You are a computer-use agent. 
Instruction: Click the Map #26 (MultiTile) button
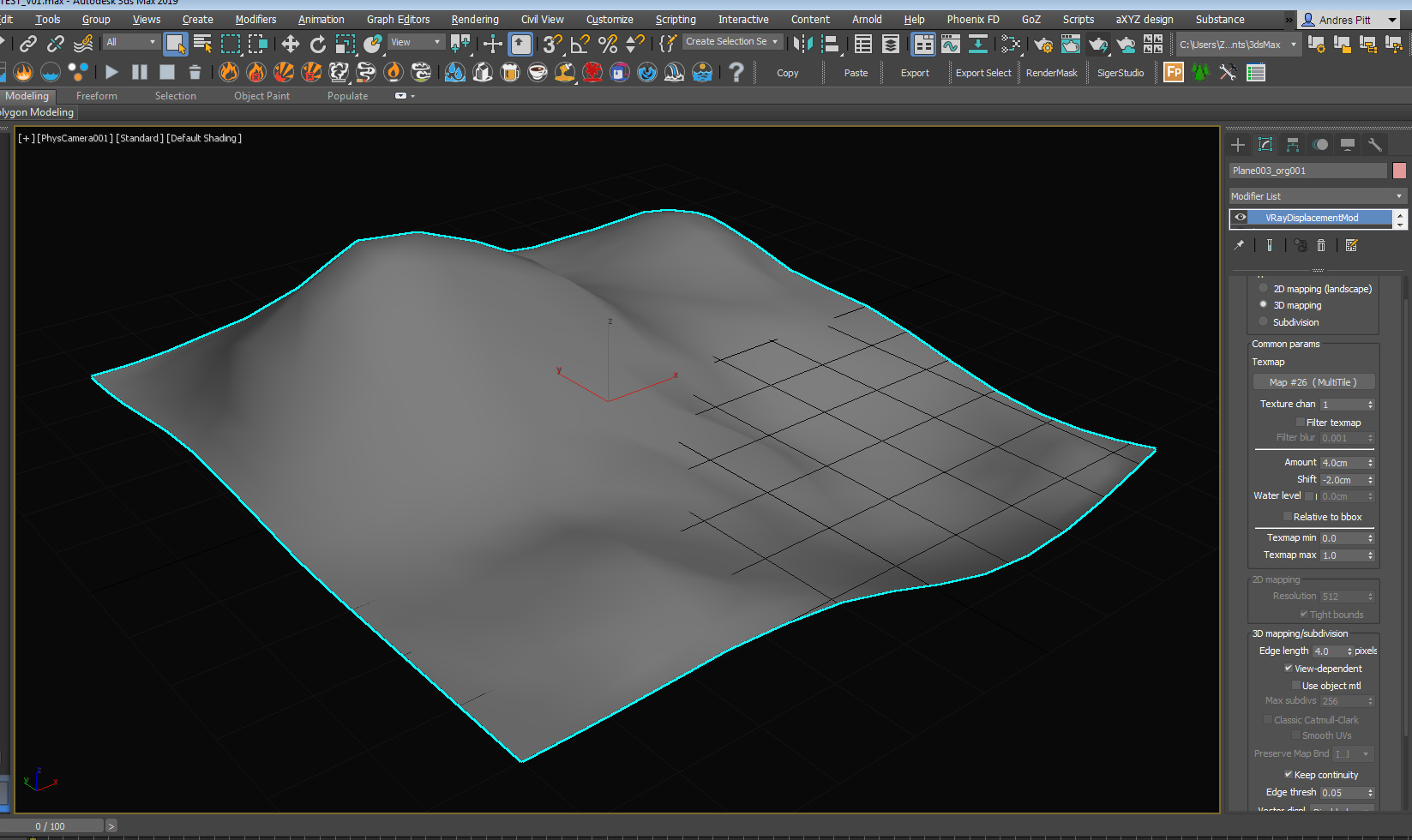coord(1313,382)
